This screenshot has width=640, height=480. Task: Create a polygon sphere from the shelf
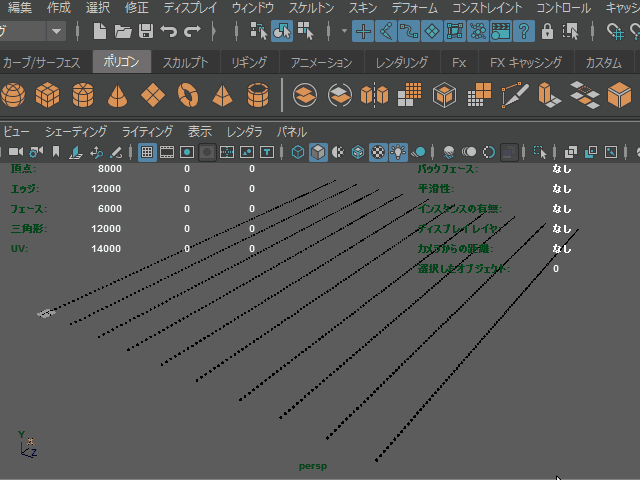click(13, 95)
